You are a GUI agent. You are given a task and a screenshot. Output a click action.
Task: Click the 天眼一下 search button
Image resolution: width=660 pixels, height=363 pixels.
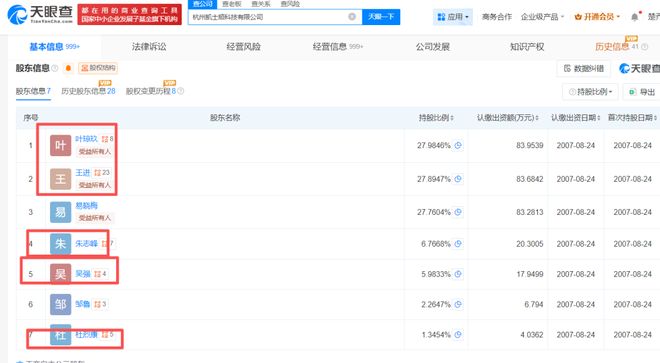381,17
